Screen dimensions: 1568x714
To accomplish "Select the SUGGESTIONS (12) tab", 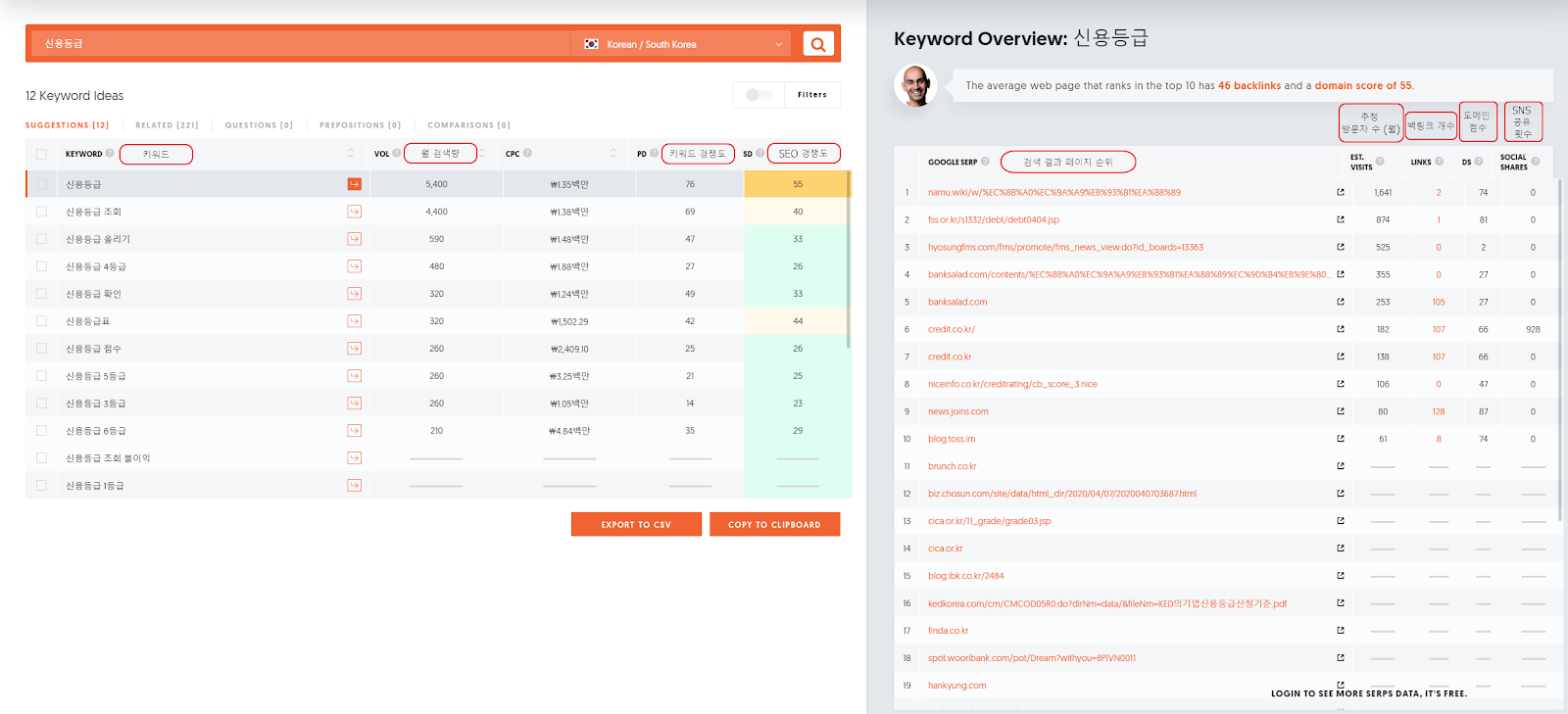I will tap(67, 125).
